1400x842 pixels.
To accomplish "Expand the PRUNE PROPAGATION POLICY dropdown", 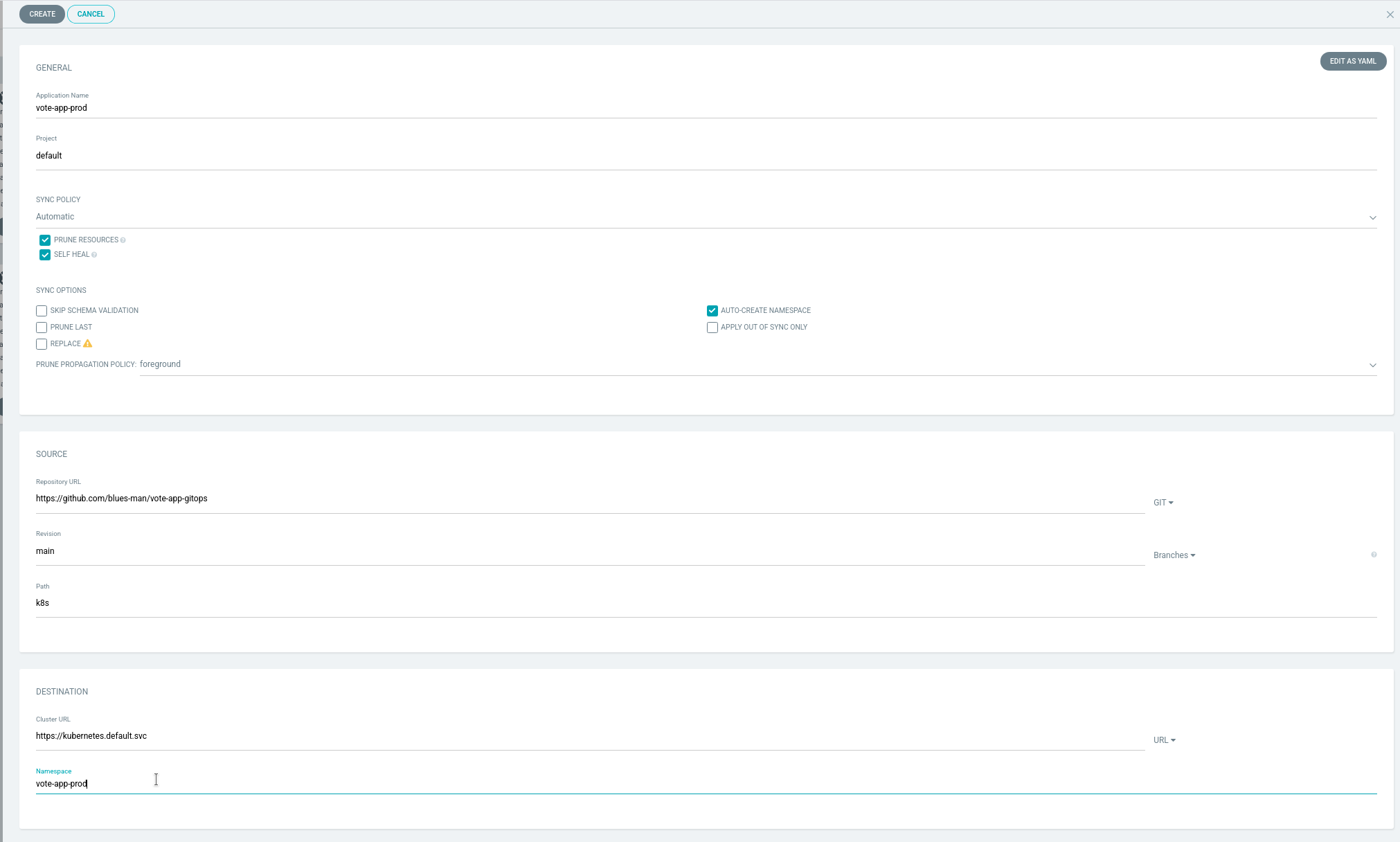I will pyautogui.click(x=1373, y=364).
